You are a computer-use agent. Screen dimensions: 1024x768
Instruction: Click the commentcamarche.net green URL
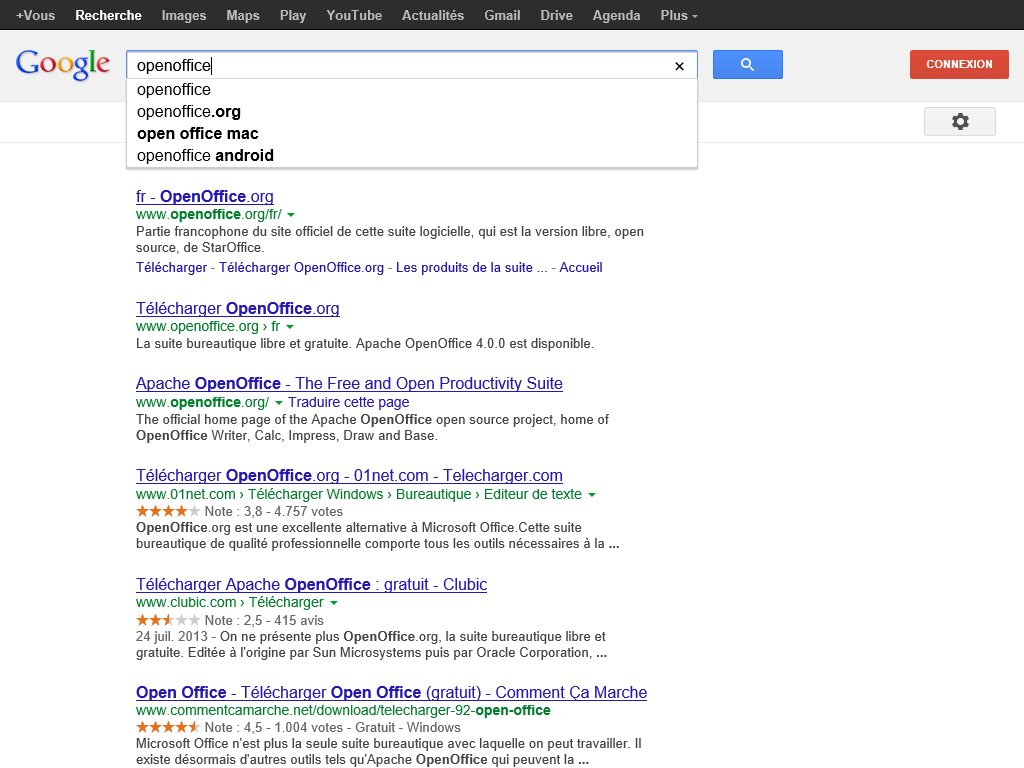click(343, 711)
